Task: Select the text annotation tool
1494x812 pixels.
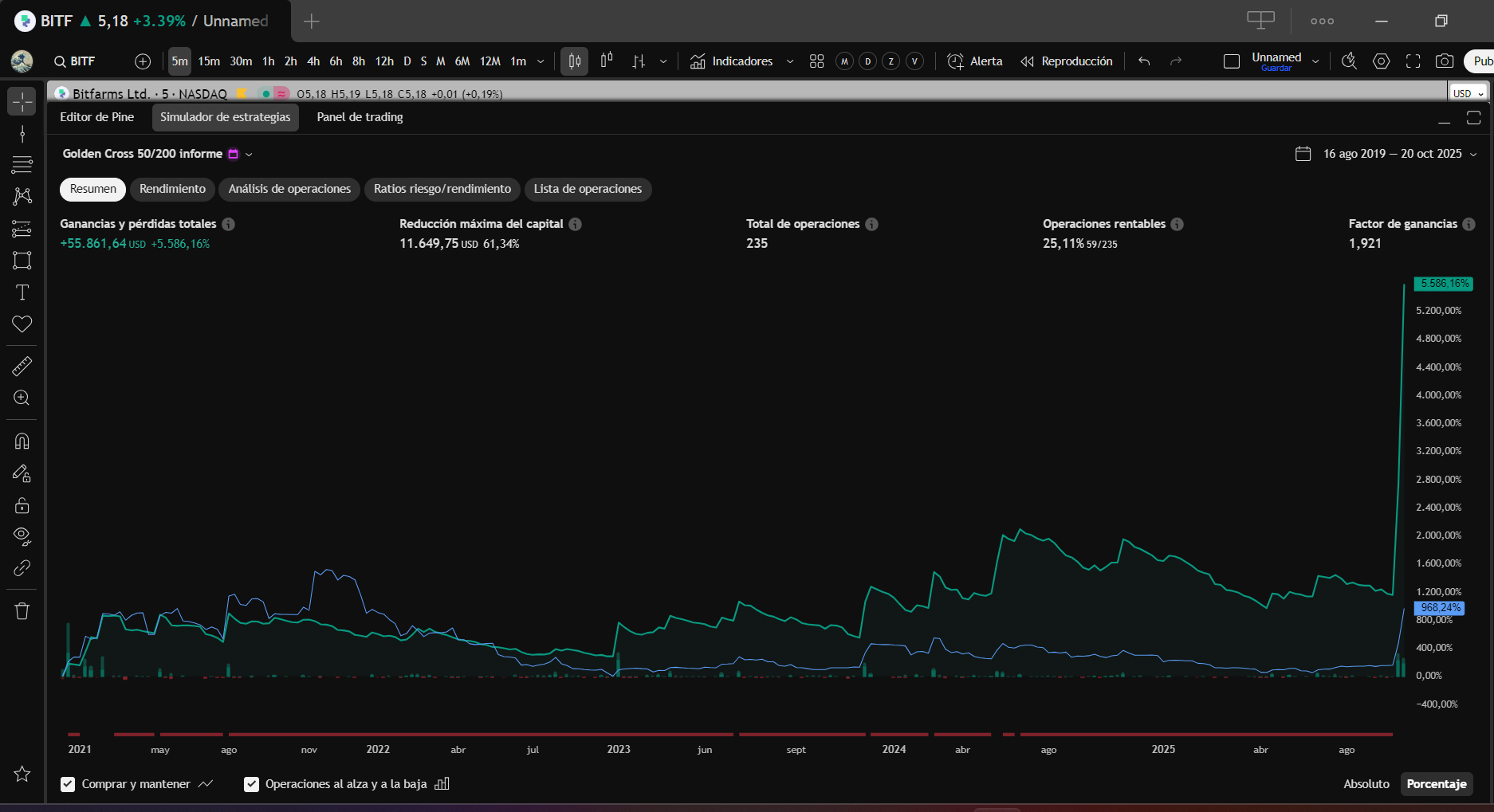Action: point(22,292)
